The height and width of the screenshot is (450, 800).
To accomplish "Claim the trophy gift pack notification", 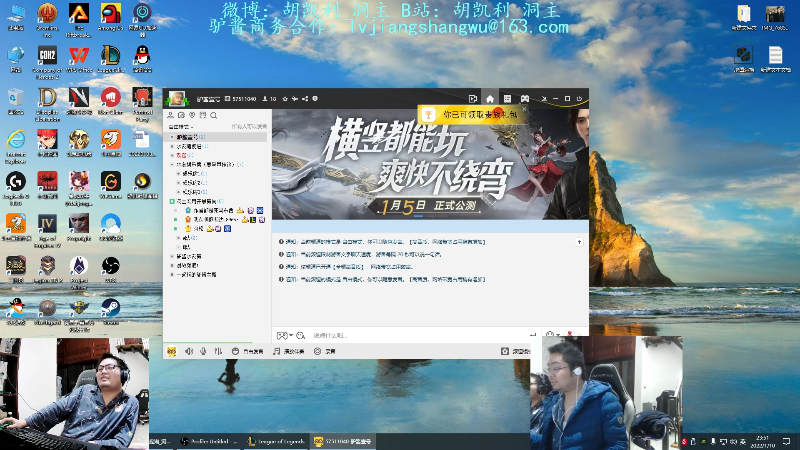I will pos(472,115).
